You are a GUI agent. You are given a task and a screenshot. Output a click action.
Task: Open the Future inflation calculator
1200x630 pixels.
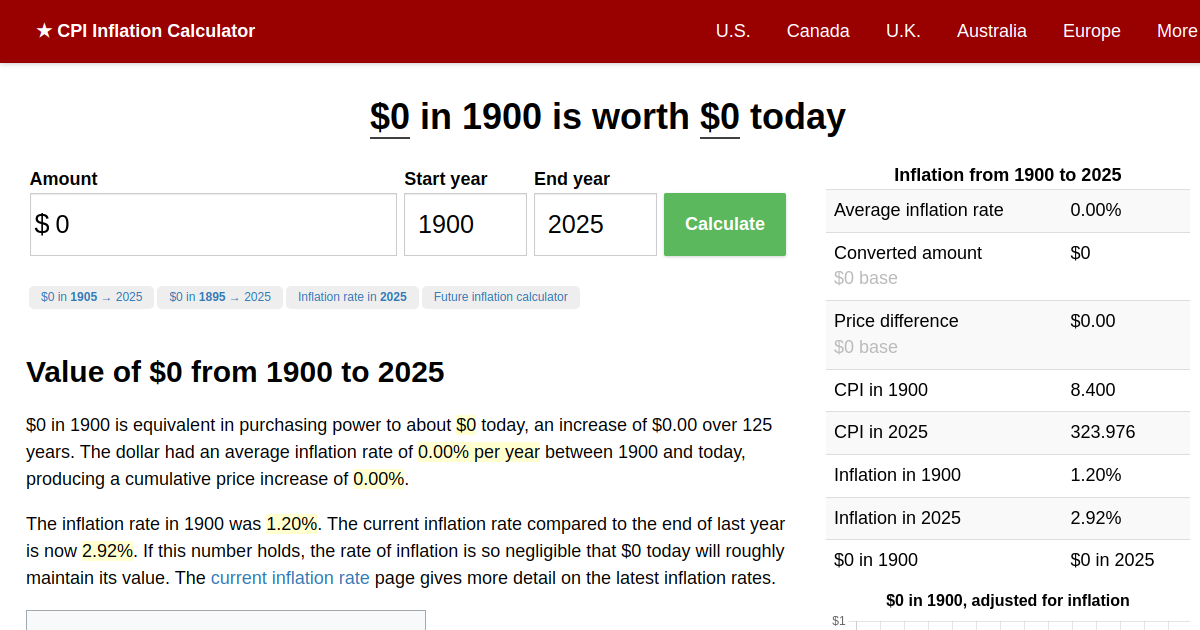pos(500,297)
